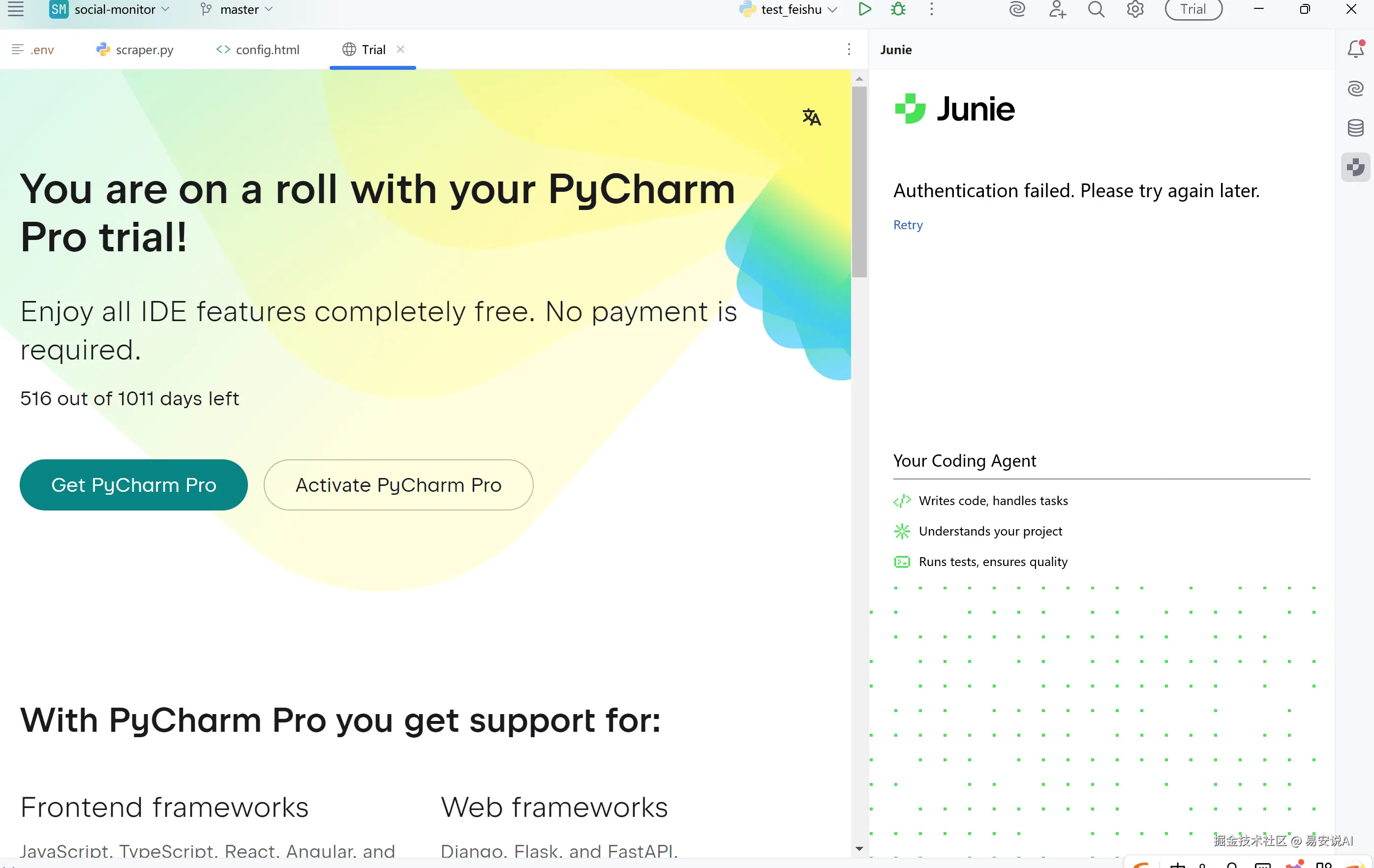1374x868 pixels.
Task: Click the Trial page vertical scrollbar
Action: [859, 182]
